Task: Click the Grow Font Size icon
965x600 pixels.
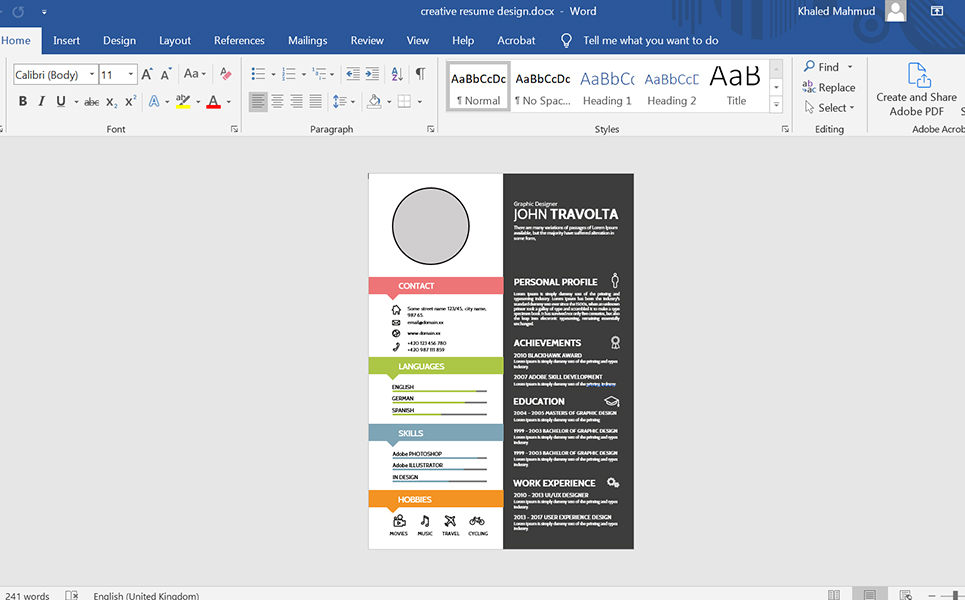Action: click(147, 74)
